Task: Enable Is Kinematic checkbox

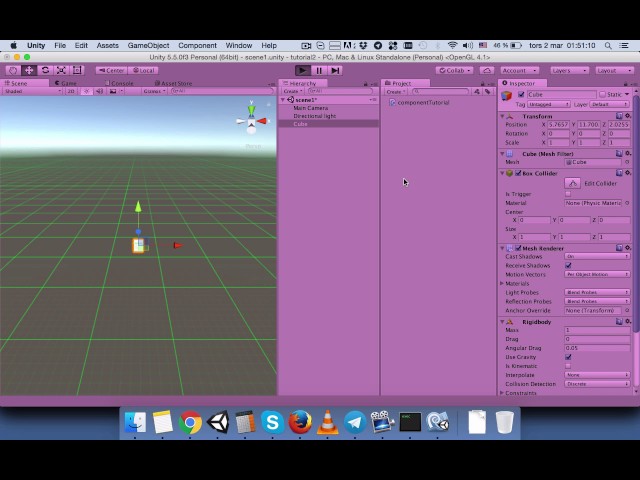Action: click(568, 366)
